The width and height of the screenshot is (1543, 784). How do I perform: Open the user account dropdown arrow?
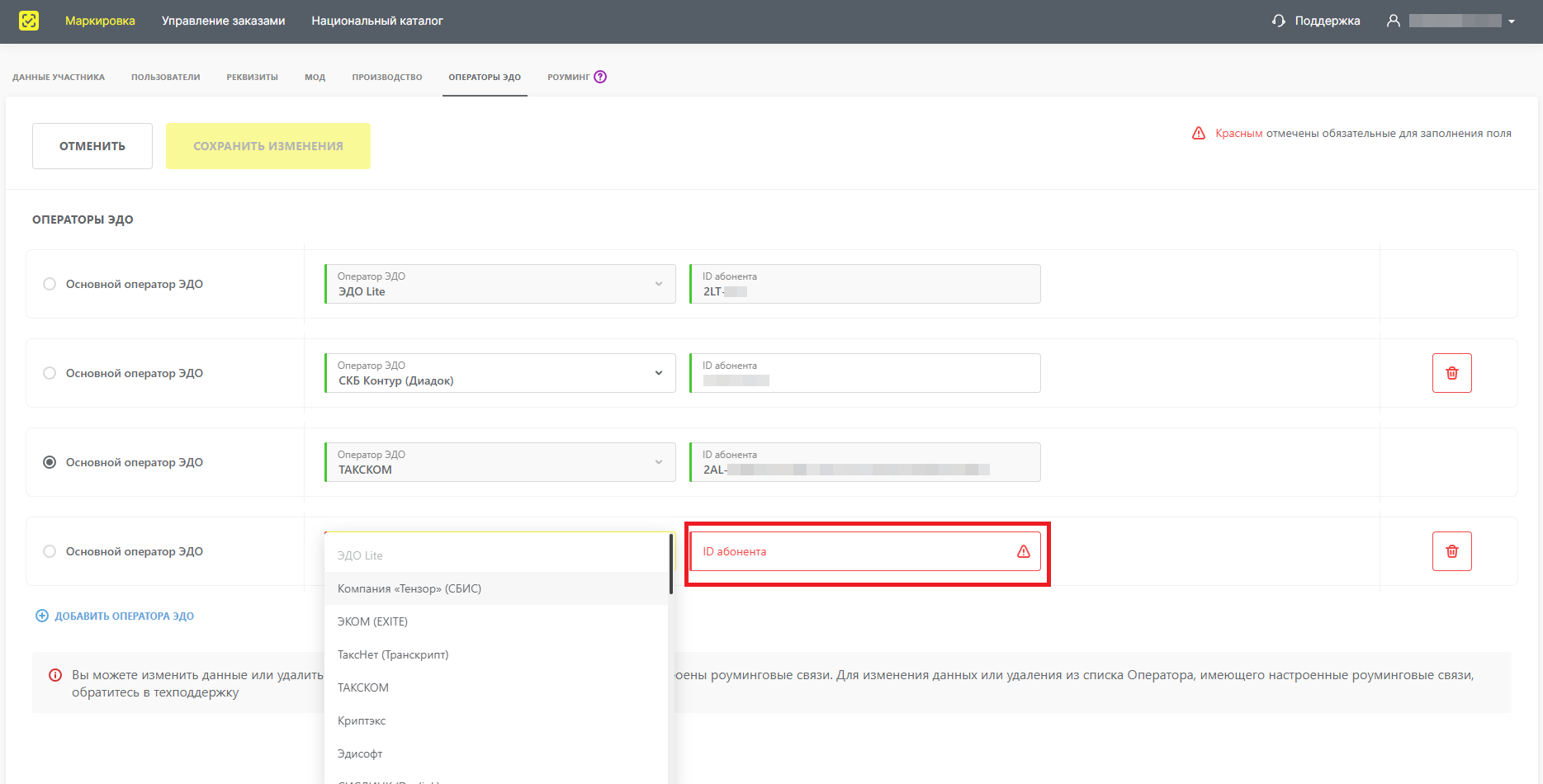(x=1511, y=21)
